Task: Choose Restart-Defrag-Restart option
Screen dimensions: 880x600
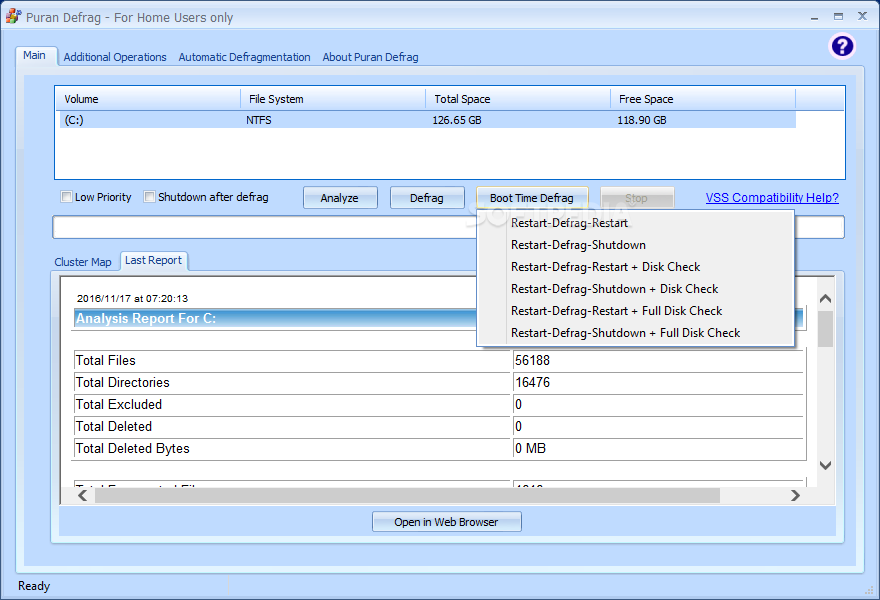Action: click(569, 223)
